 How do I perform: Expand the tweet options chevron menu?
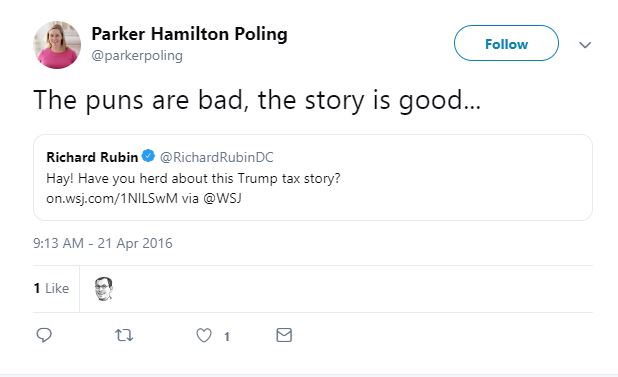click(x=585, y=45)
